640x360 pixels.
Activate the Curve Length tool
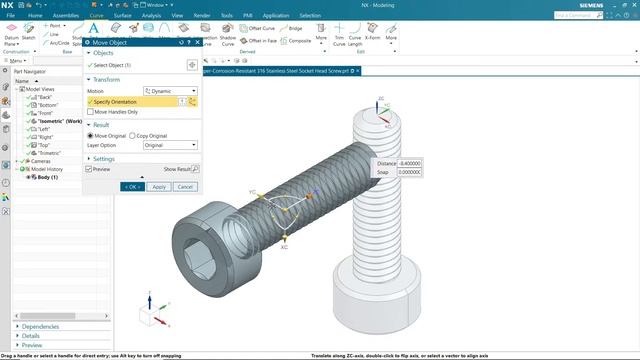click(x=355, y=34)
